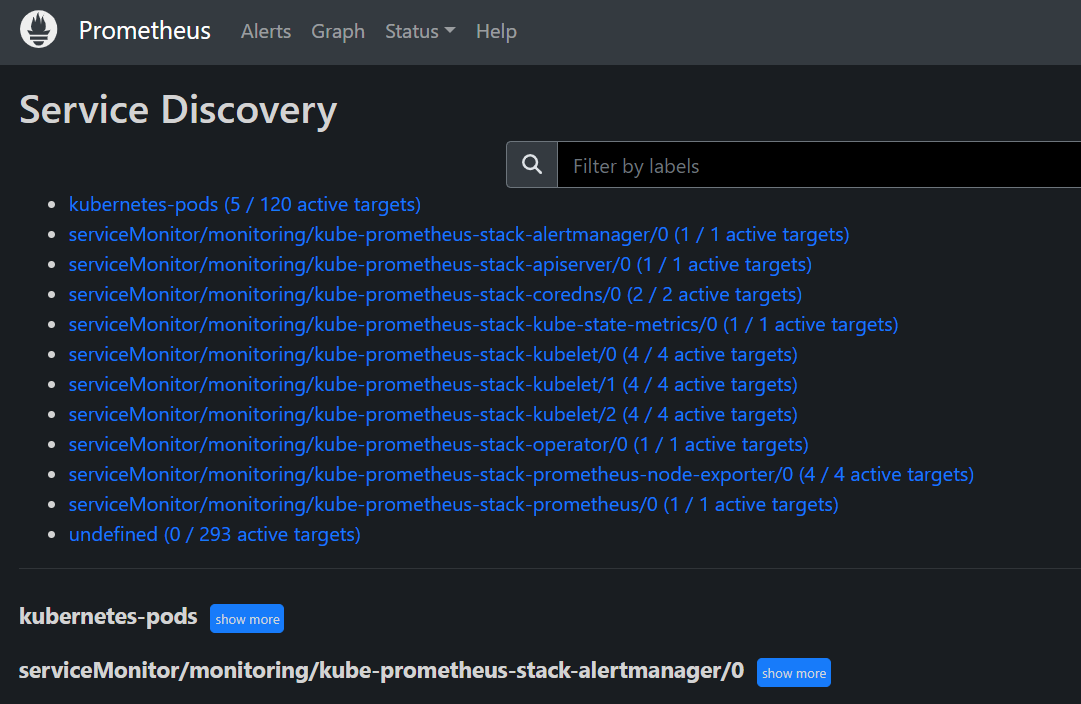Open the prometheus-node-exporter/0 serviceMonitor link

click(x=521, y=474)
